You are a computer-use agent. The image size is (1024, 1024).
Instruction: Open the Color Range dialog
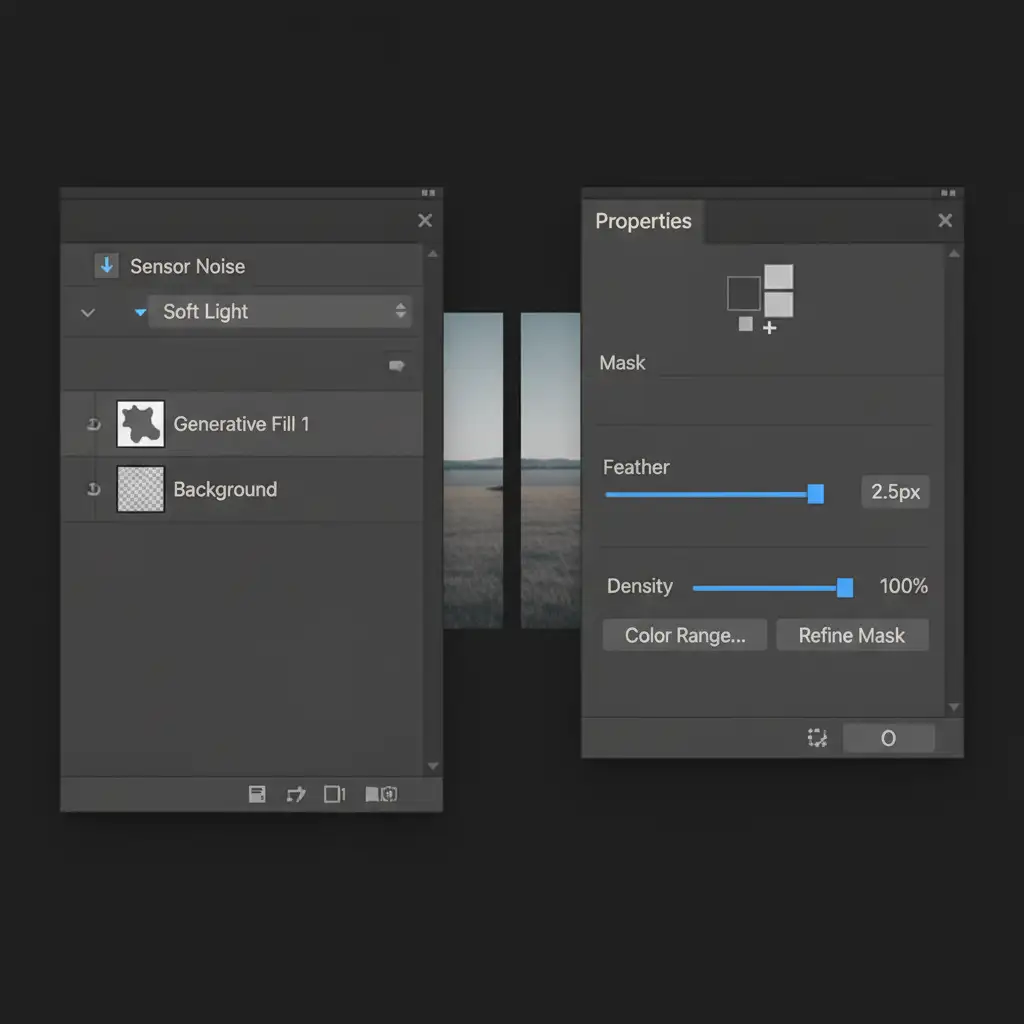pyautogui.click(x=685, y=635)
